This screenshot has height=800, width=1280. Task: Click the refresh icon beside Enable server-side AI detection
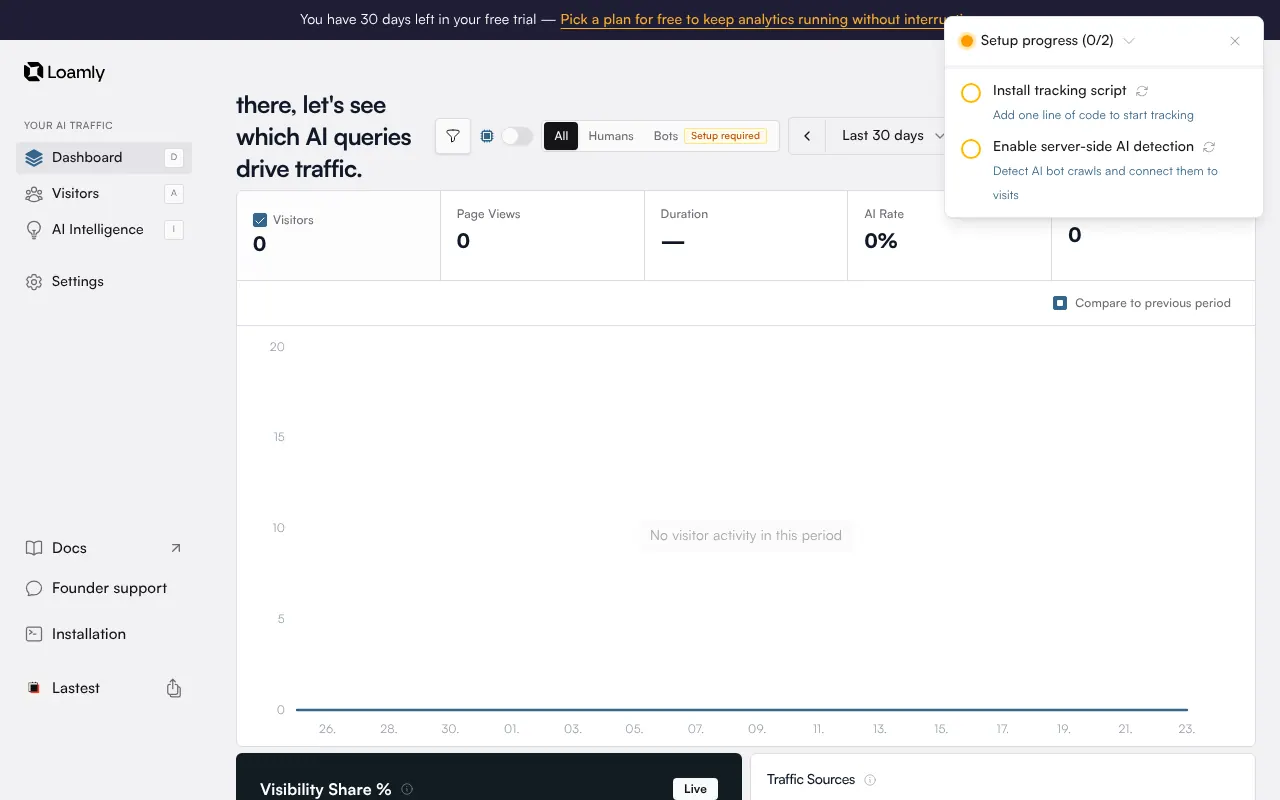(1209, 147)
